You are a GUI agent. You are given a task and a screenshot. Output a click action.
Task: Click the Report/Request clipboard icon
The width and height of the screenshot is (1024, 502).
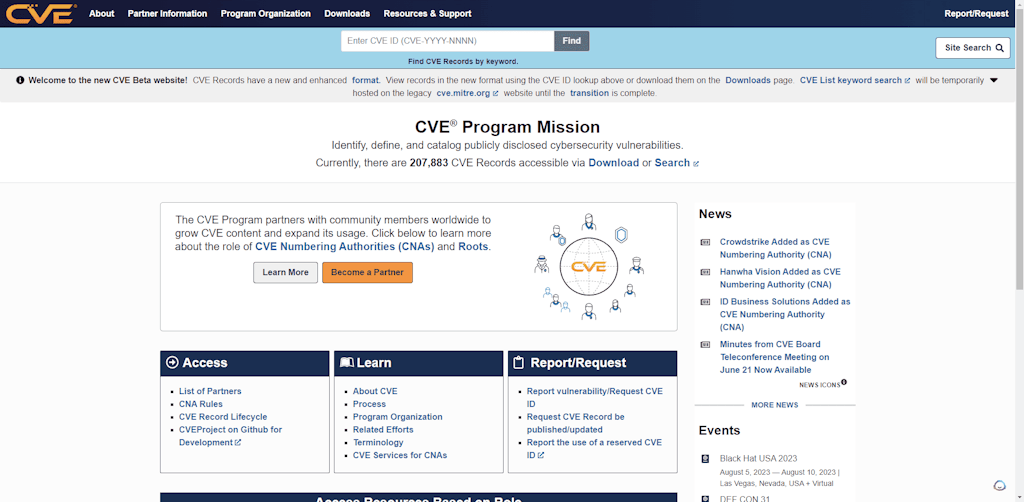pyautogui.click(x=519, y=363)
